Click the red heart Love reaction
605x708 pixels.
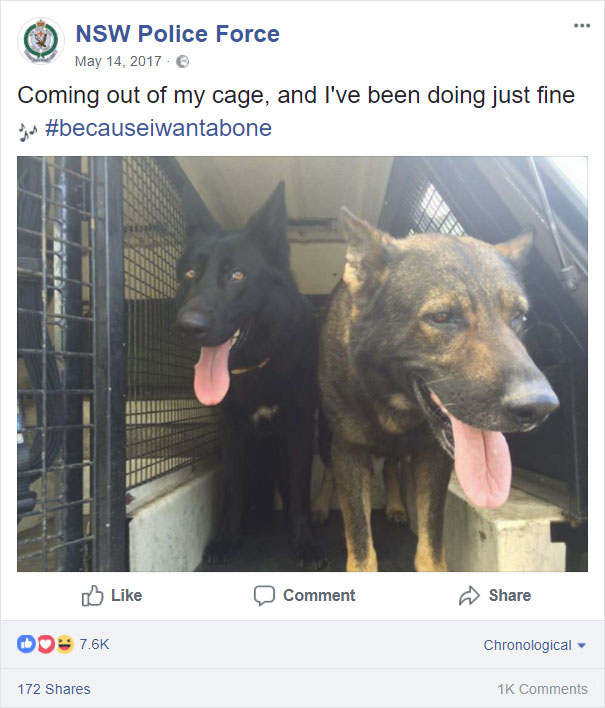click(x=46, y=644)
